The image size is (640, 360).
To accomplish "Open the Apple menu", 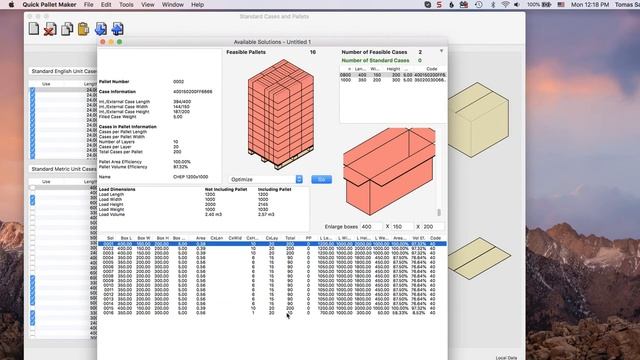I will coord(11,4).
